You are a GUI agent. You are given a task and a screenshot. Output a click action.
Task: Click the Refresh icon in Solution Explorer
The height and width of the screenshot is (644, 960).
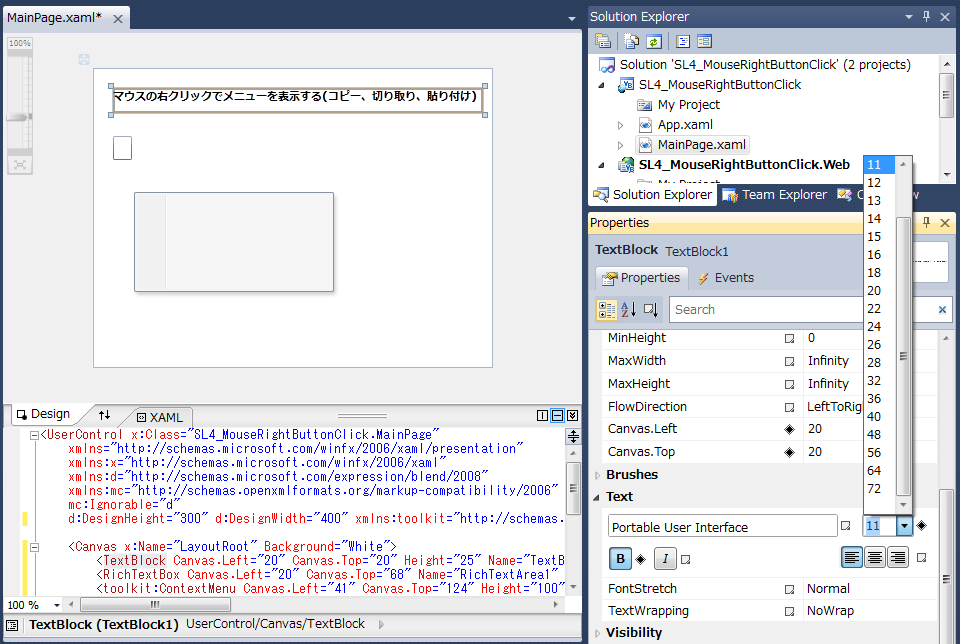pyautogui.click(x=654, y=41)
